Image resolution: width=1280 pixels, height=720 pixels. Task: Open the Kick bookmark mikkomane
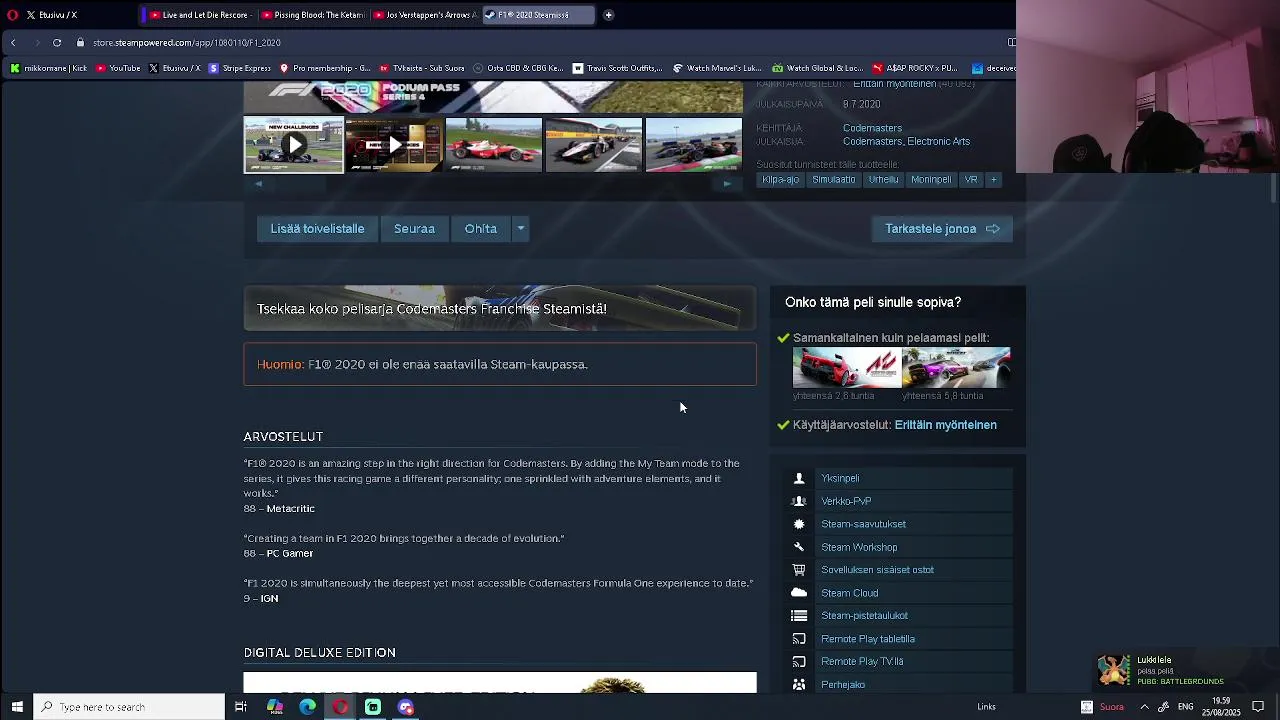(x=48, y=68)
